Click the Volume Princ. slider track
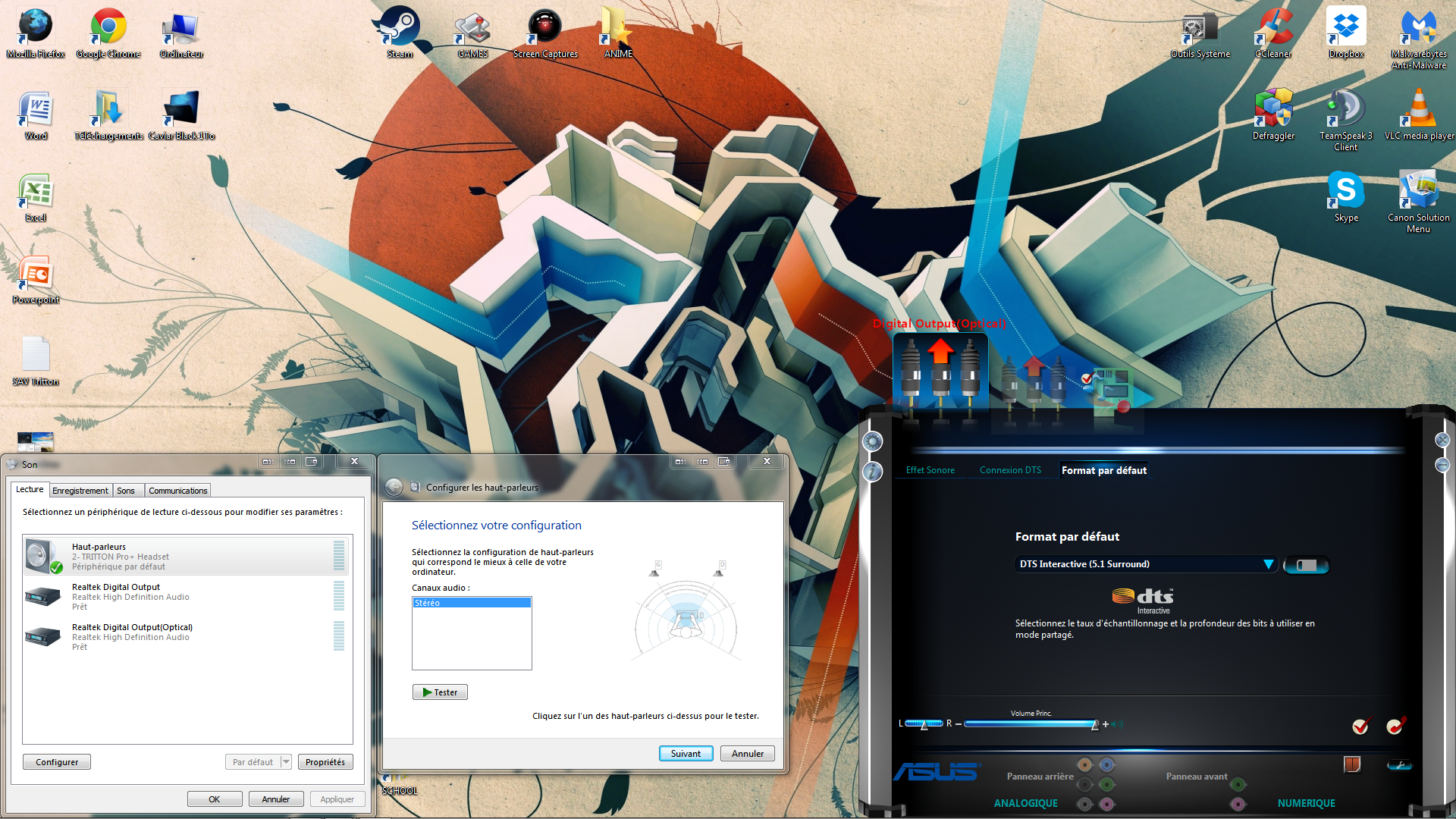The height and width of the screenshot is (819, 1456). pos(1029,724)
